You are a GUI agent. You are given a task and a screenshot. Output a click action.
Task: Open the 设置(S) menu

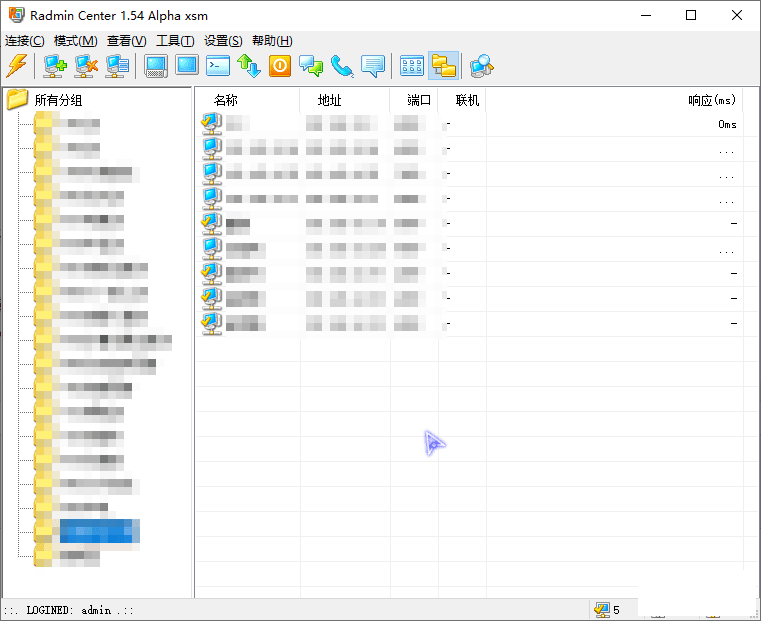tap(223, 41)
